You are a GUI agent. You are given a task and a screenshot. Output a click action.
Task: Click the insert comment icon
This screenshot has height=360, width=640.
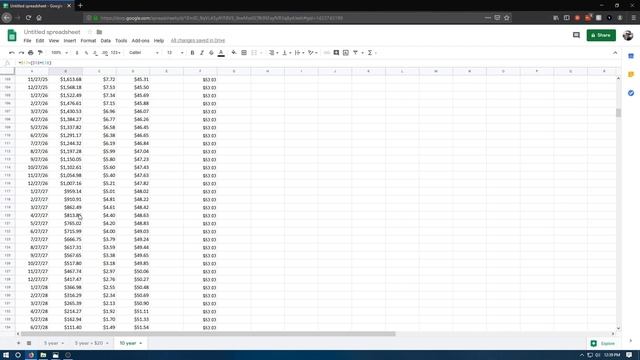pyautogui.click(x=336, y=53)
